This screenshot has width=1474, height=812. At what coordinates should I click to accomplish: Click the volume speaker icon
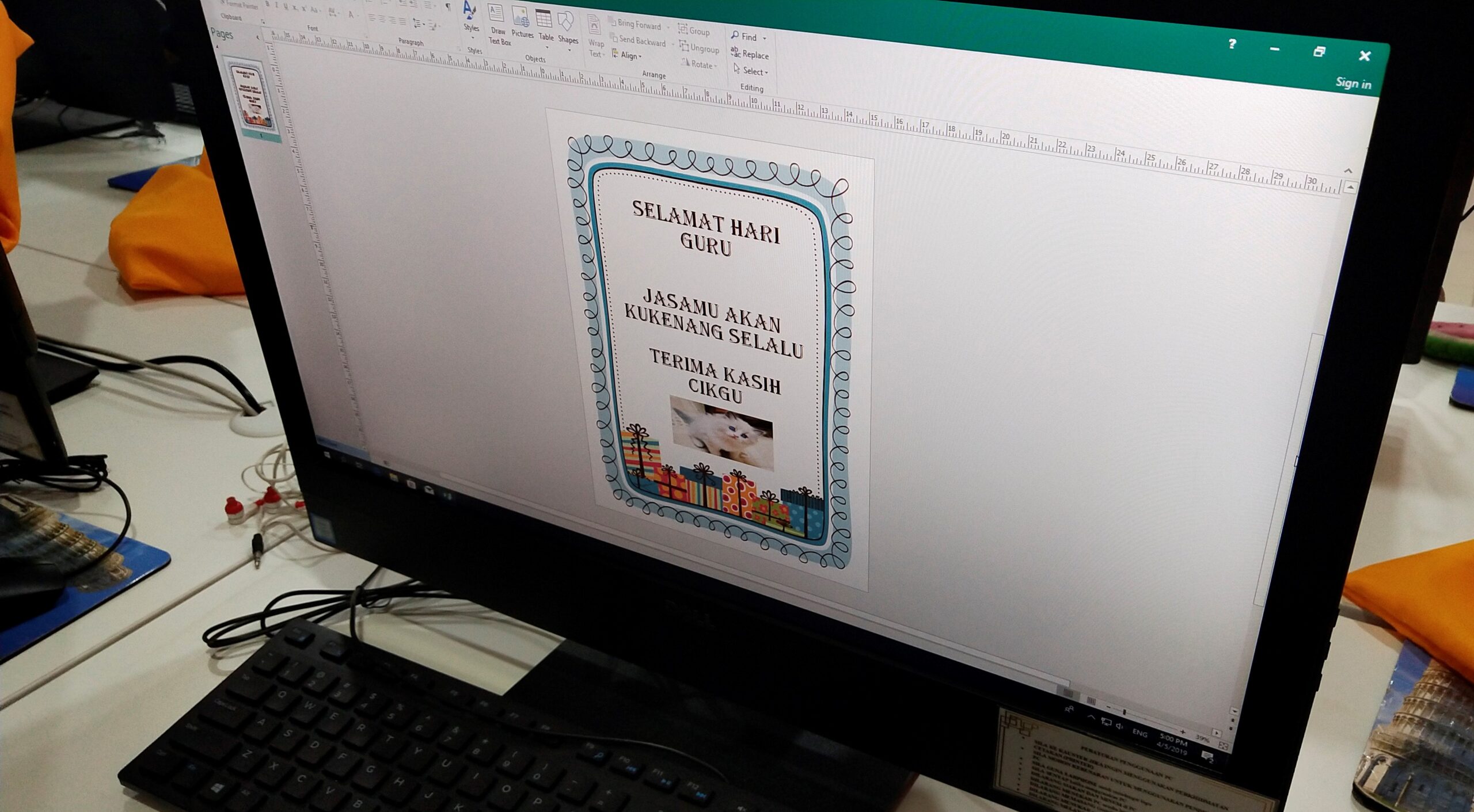1120,726
